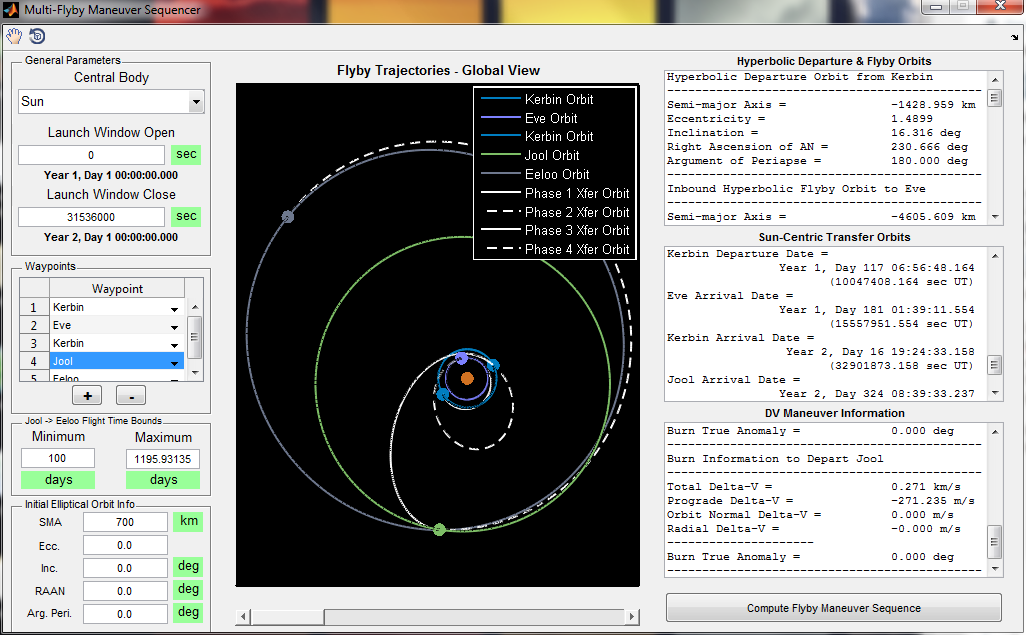Open waypoint 2 Eve dropdown

(174, 326)
